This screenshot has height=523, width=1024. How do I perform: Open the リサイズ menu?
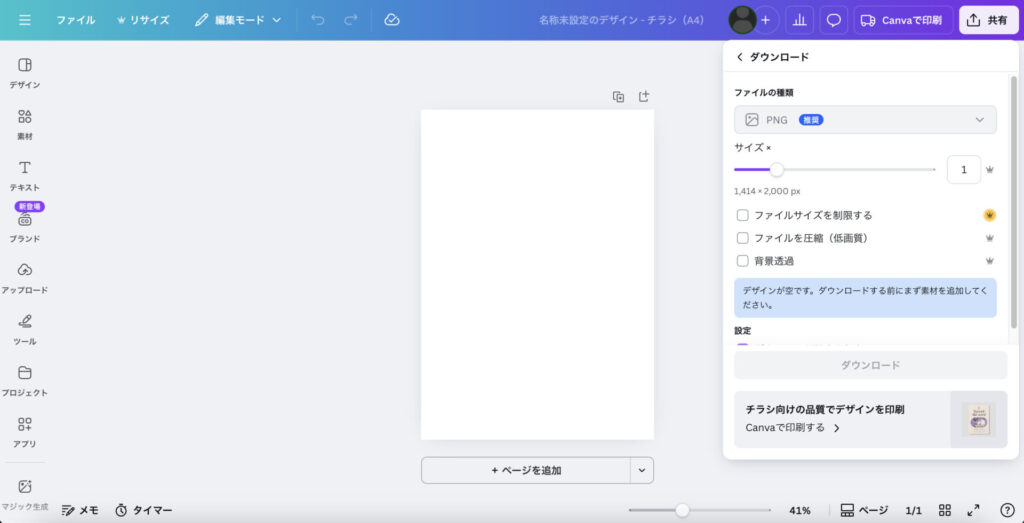[143, 20]
